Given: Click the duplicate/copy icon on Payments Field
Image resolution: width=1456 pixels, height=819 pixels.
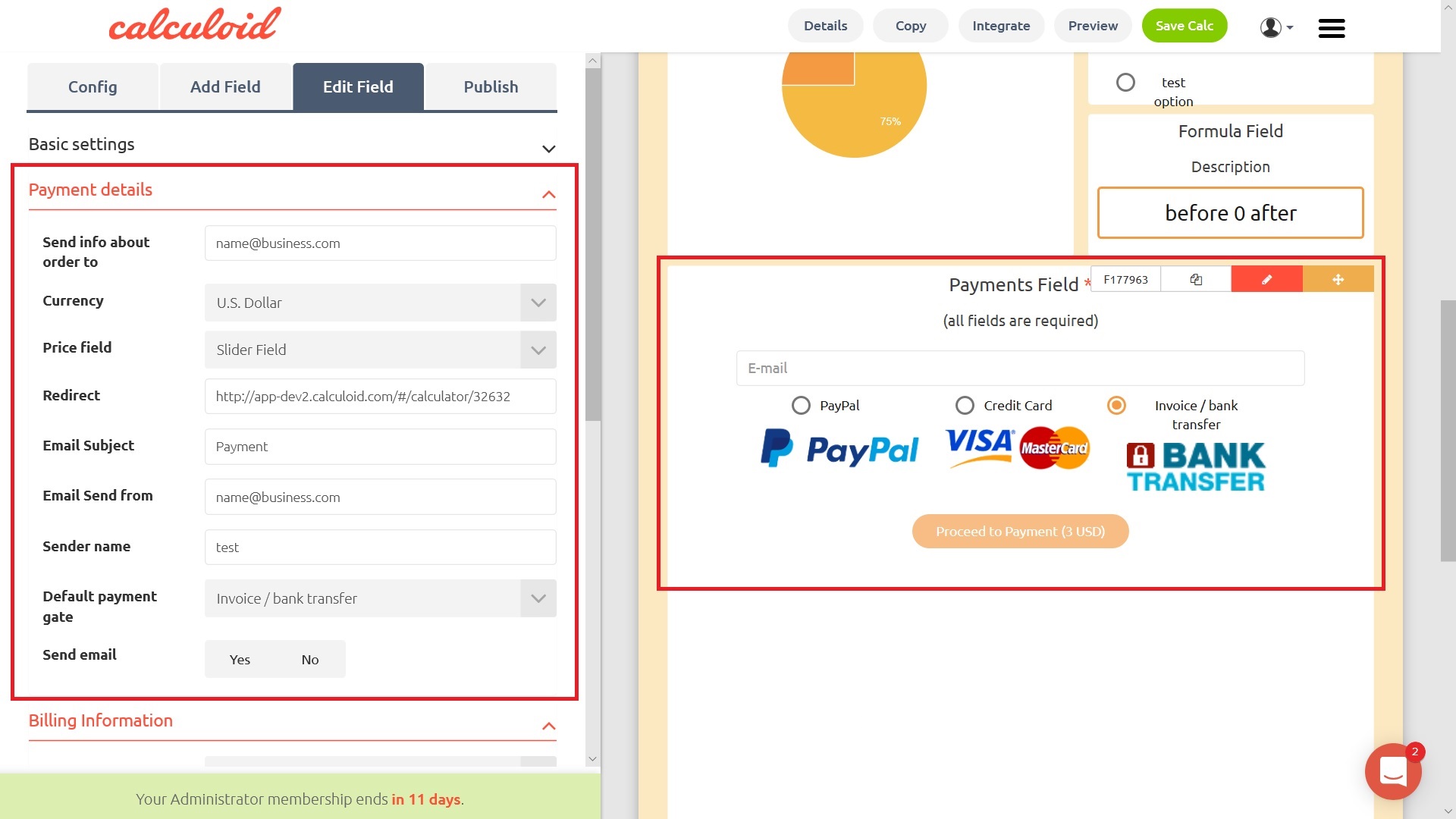Looking at the screenshot, I should pyautogui.click(x=1196, y=279).
